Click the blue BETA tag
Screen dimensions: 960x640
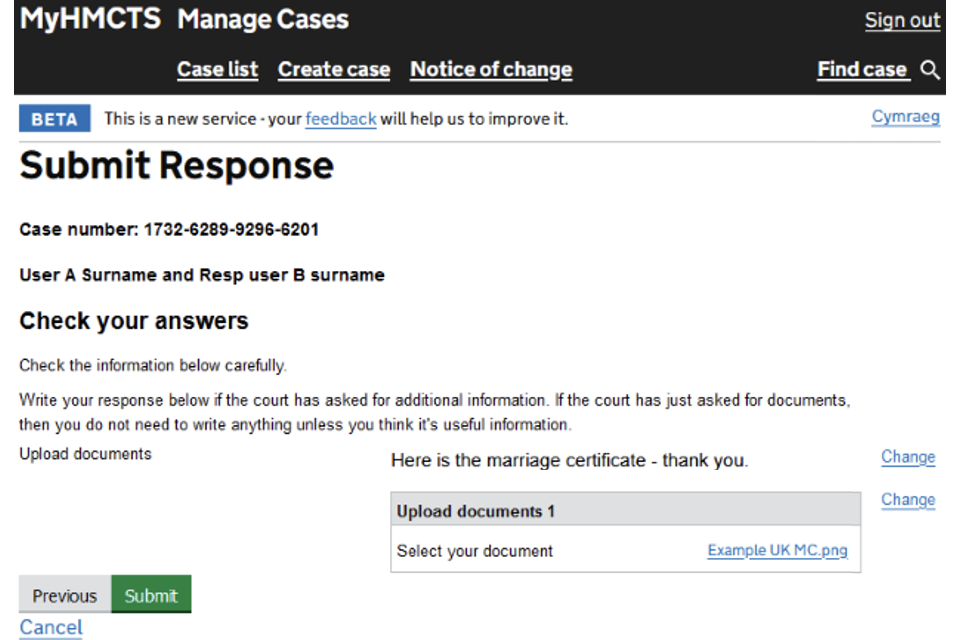point(54,119)
